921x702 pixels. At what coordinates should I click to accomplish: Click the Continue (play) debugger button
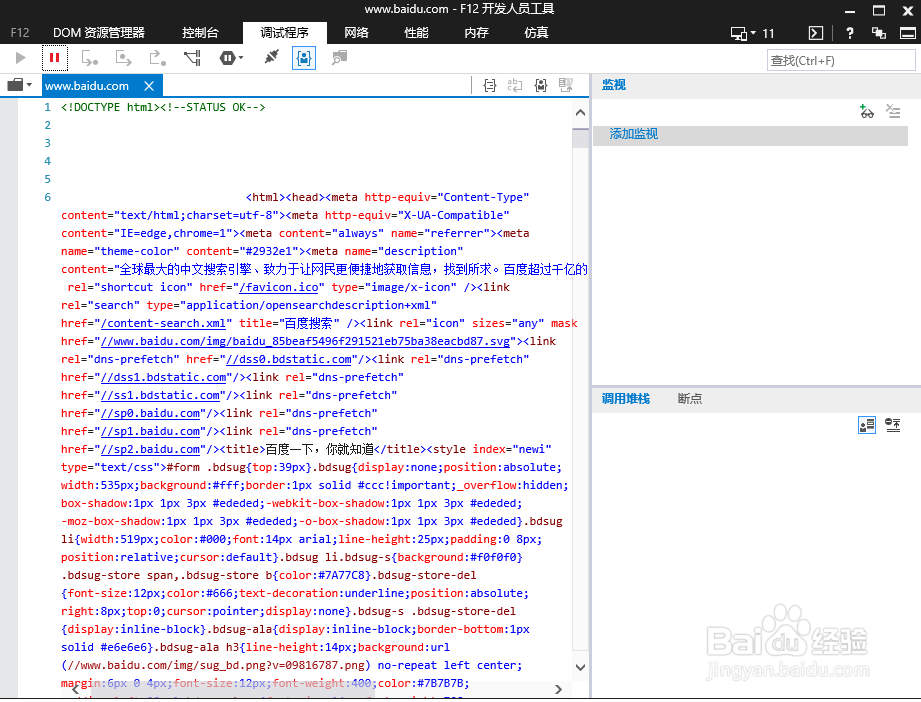21,58
